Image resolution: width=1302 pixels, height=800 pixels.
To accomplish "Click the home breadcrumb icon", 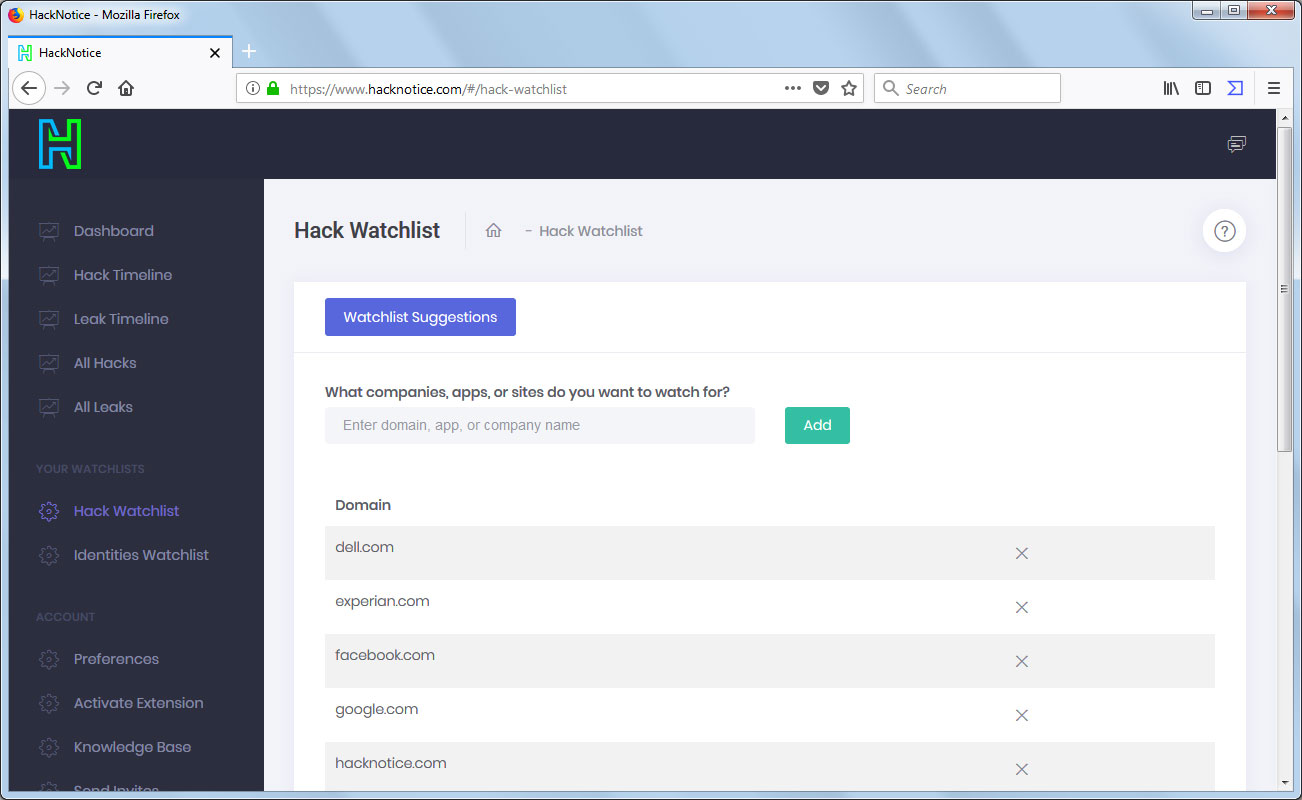I will 493,230.
